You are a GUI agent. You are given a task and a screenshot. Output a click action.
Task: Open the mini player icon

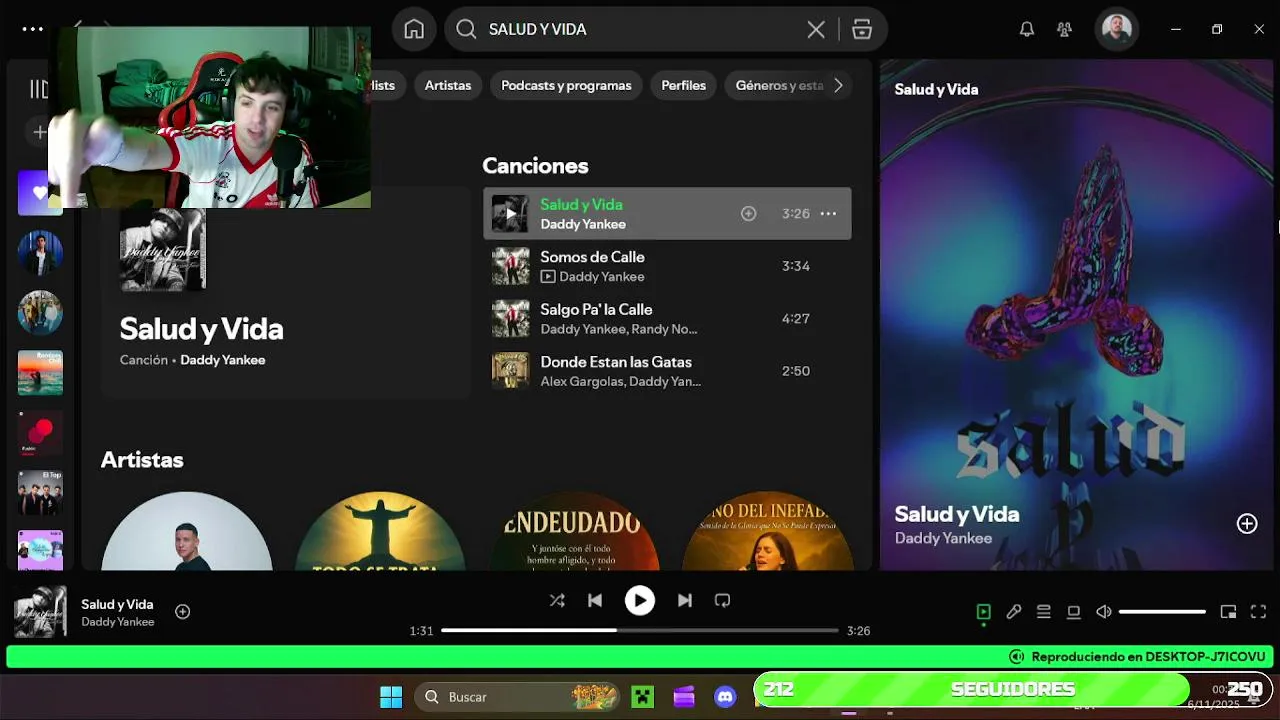[1228, 611]
